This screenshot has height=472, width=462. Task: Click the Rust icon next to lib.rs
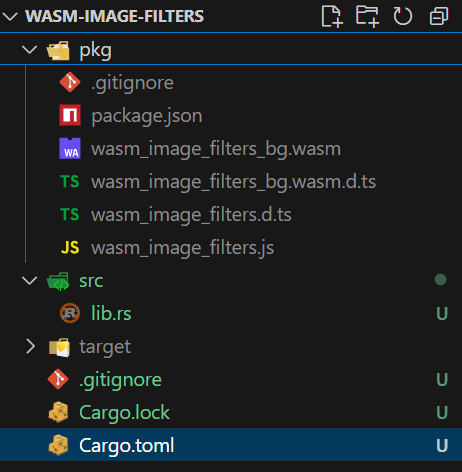(x=70, y=313)
